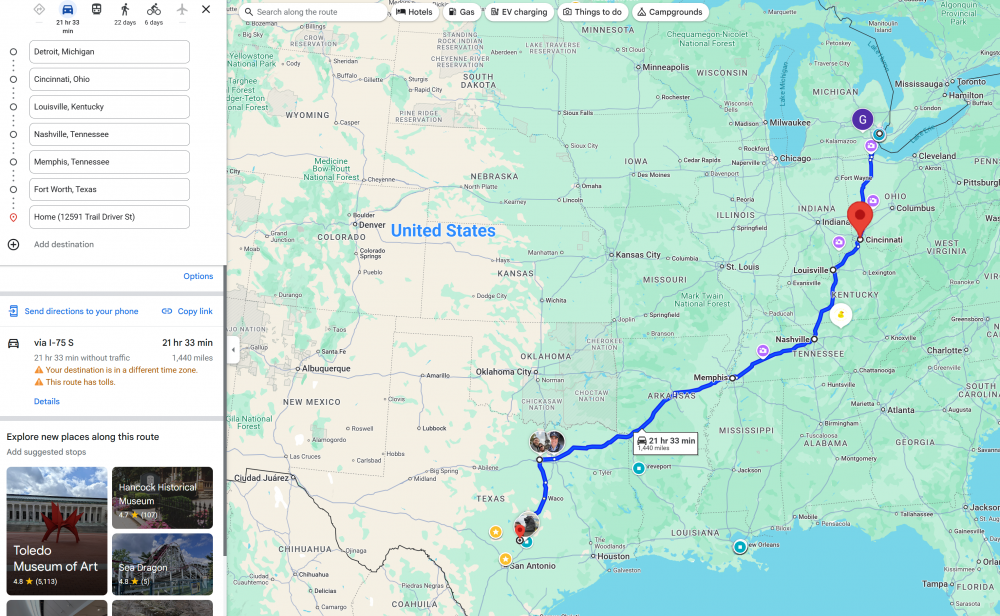Expand route Details
1000x616 pixels.
pos(47,401)
